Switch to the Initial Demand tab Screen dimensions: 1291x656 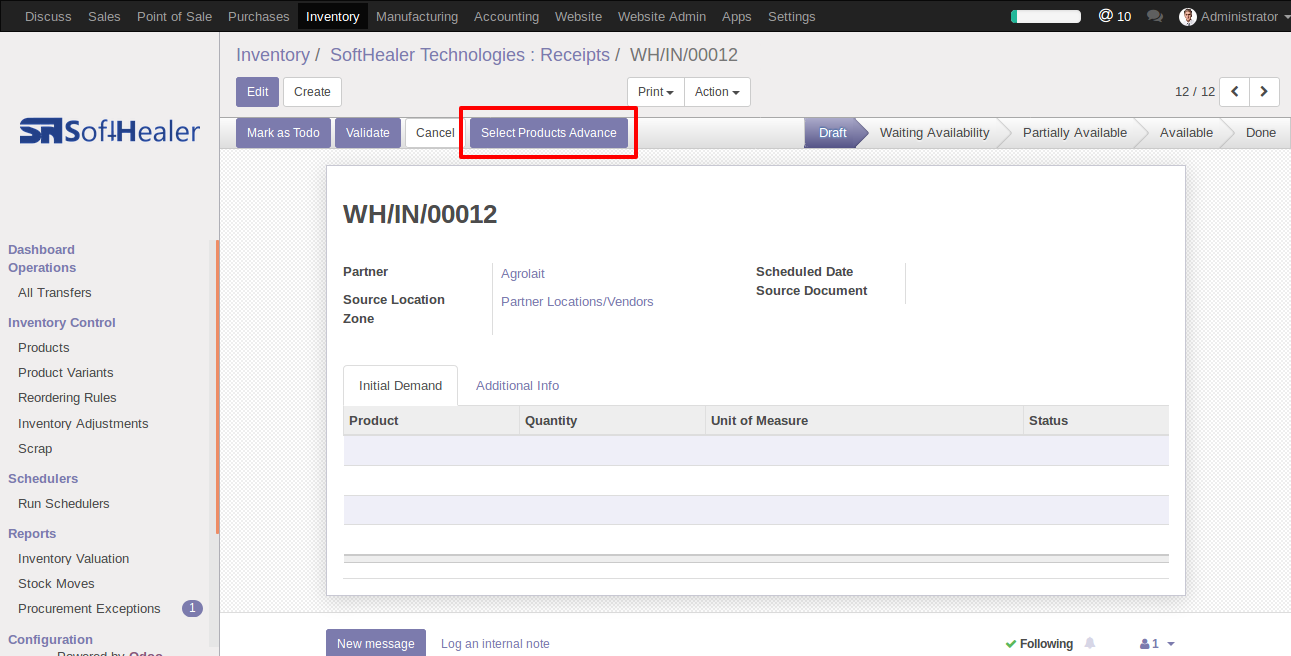pyautogui.click(x=400, y=385)
